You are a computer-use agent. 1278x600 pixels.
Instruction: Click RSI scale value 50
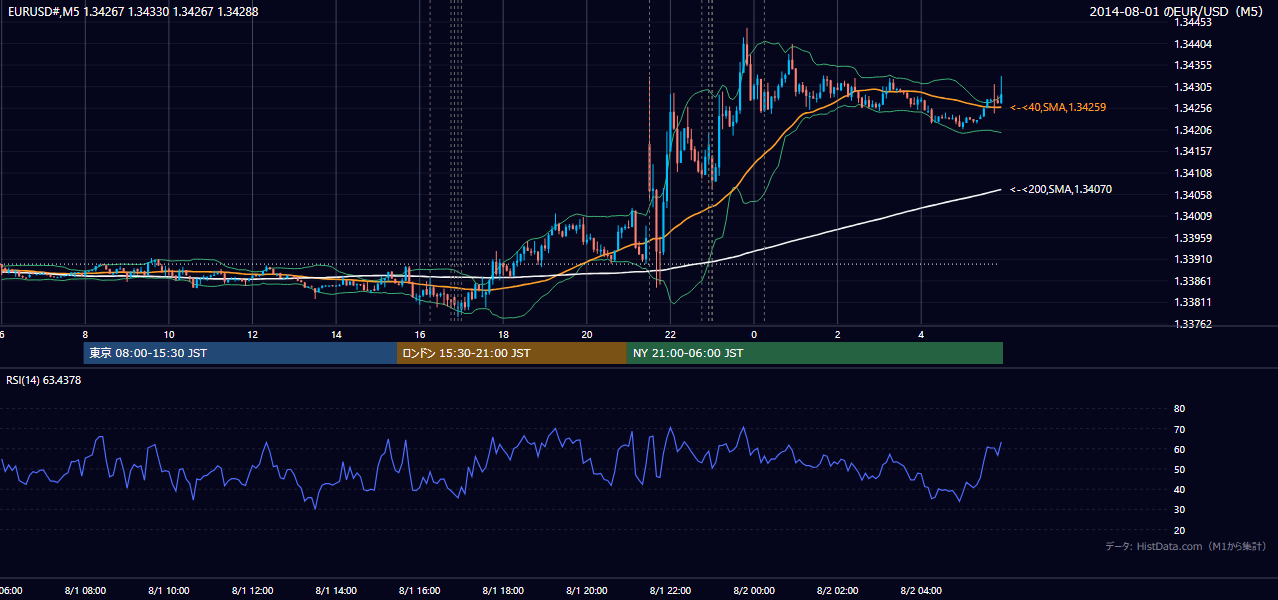tap(1180, 469)
